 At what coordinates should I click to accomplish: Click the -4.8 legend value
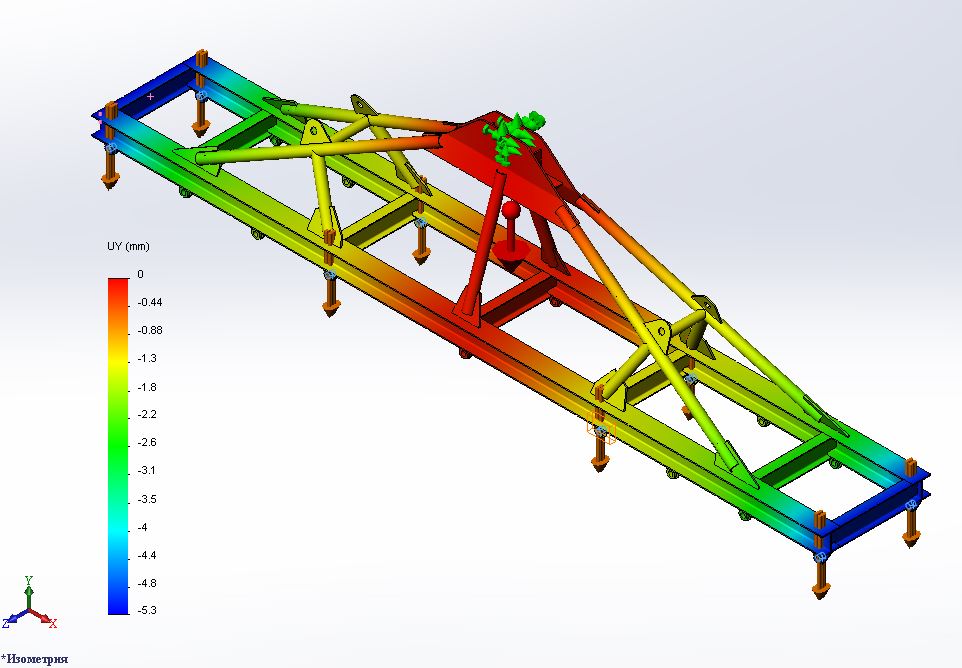click(x=147, y=583)
